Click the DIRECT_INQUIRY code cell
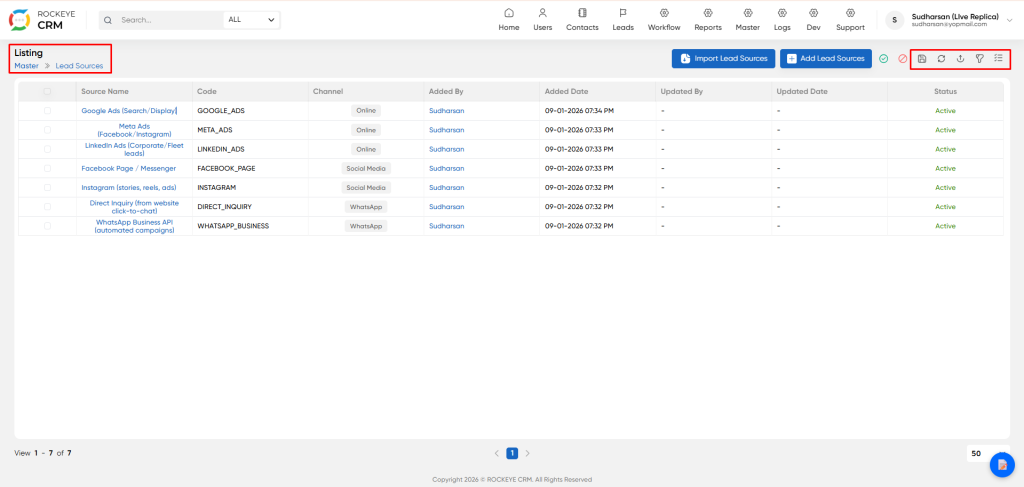Screen dimensions: 1024x487 225,206
